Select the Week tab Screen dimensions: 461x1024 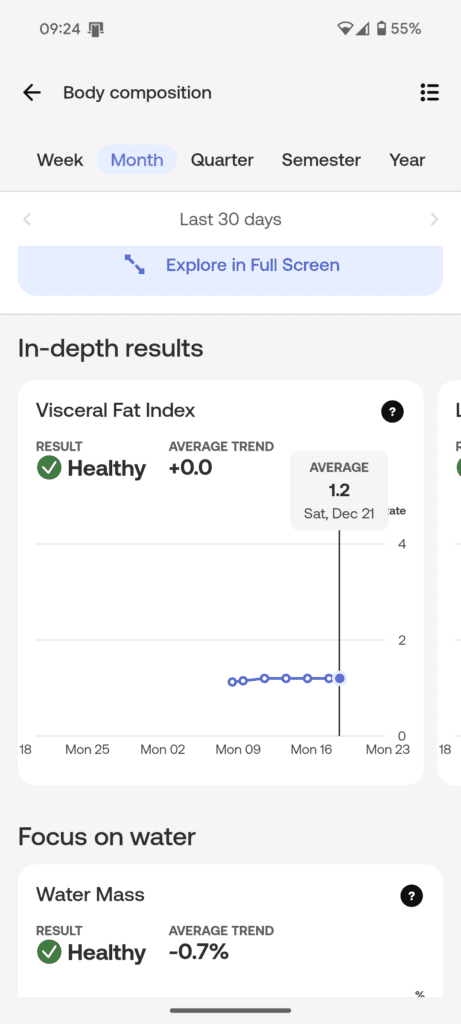pos(60,160)
